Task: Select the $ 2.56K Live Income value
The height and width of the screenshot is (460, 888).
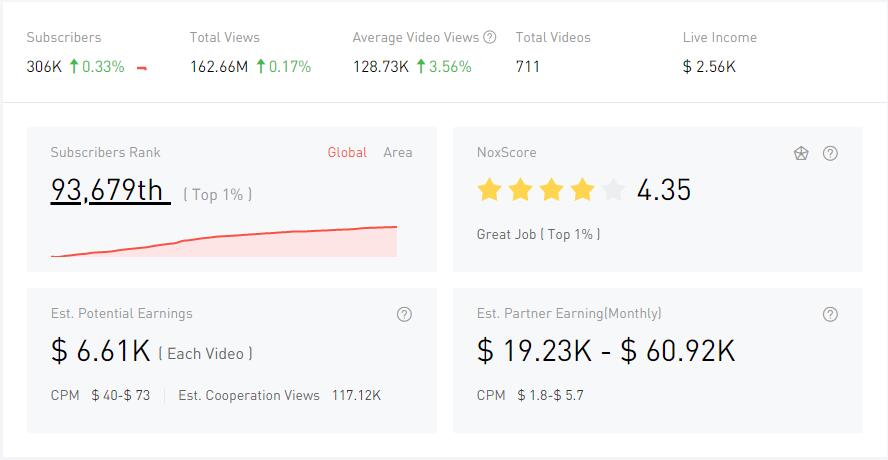Action: pos(709,67)
